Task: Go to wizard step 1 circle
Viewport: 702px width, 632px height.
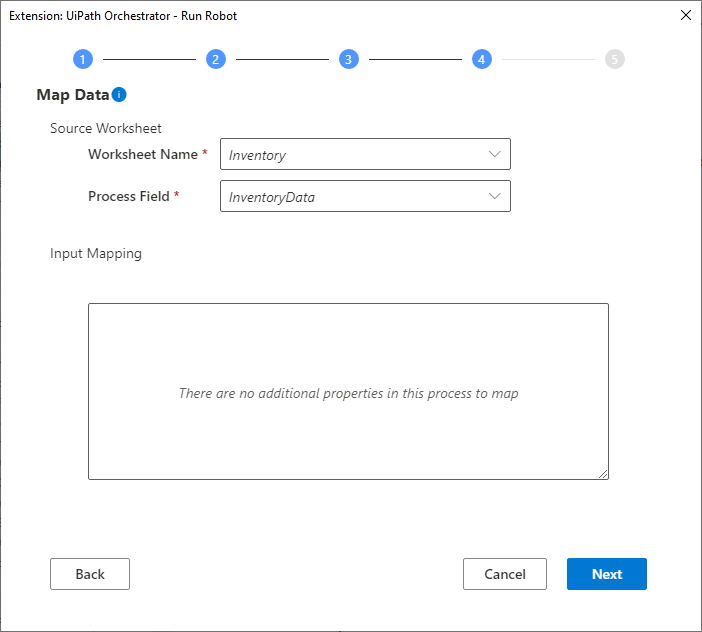Action: pos(83,59)
